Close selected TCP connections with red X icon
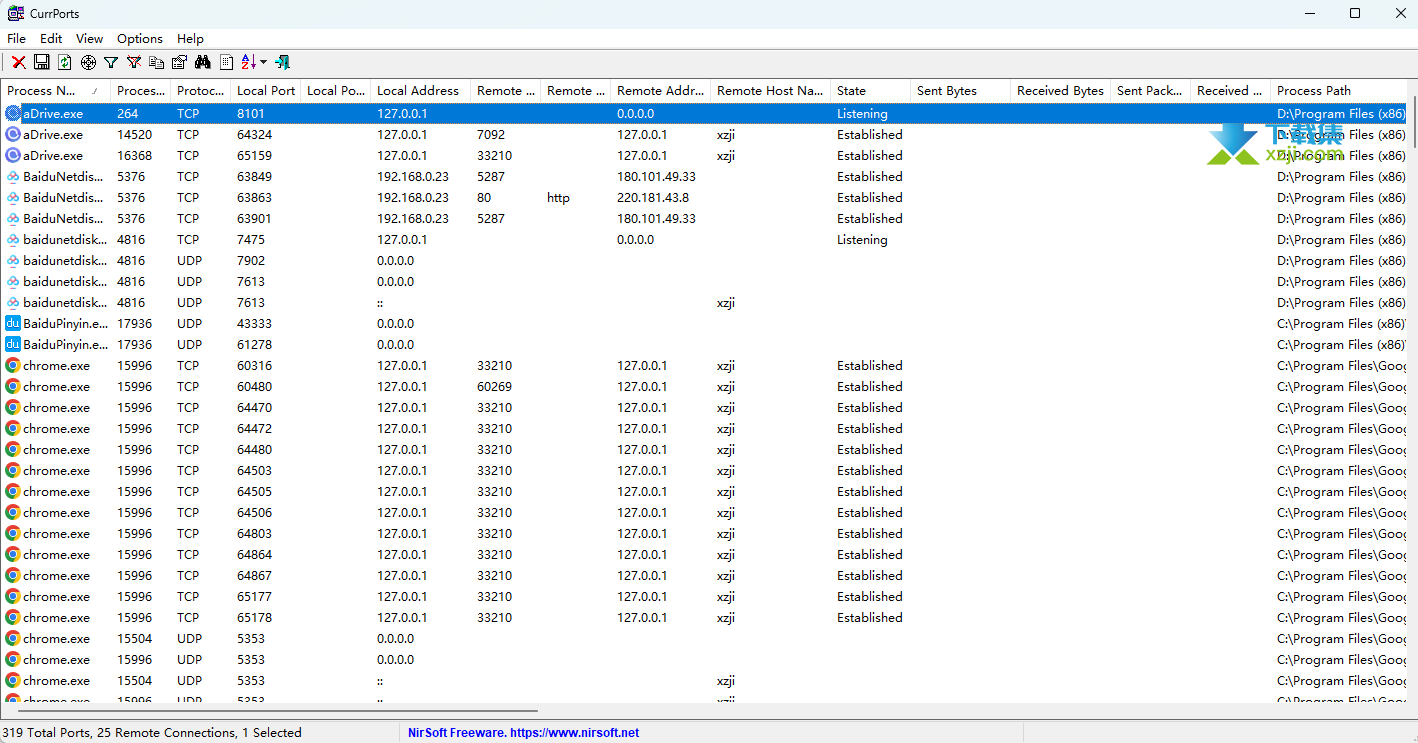Screen dimensions: 1418x743 [18, 62]
